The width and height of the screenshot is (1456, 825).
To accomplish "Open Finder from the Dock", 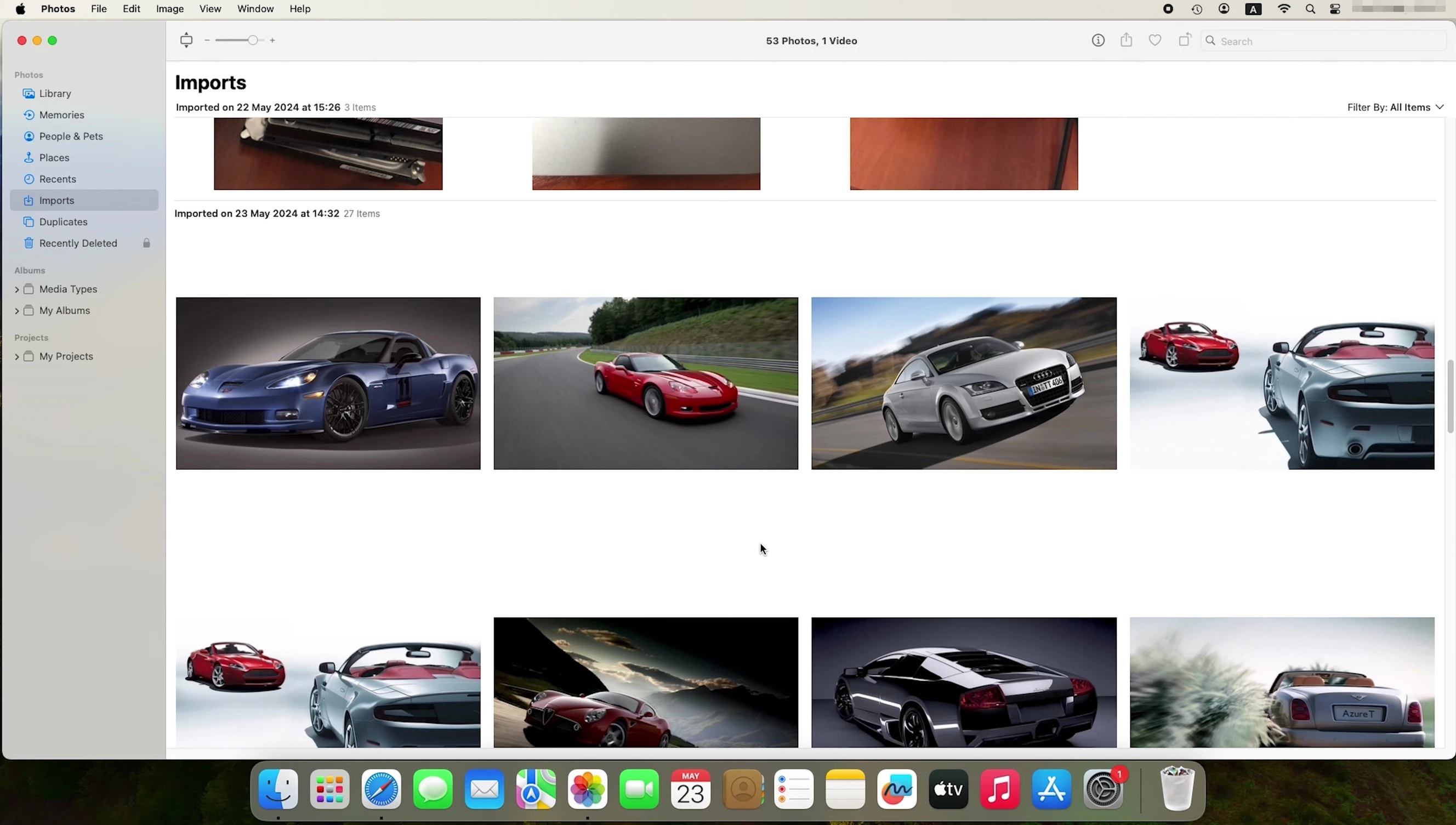I will tap(278, 789).
